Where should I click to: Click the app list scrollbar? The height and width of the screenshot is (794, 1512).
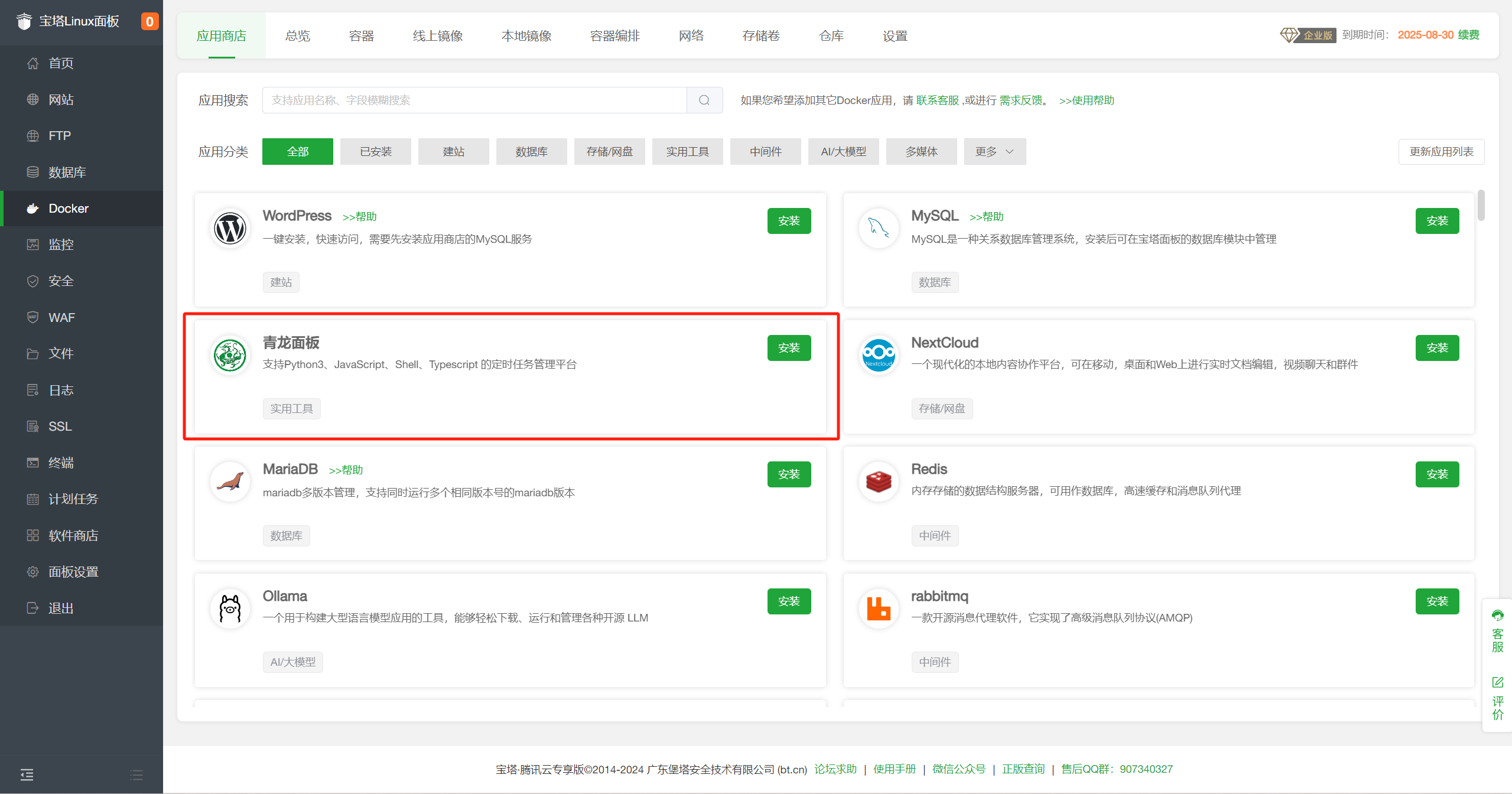1481,205
